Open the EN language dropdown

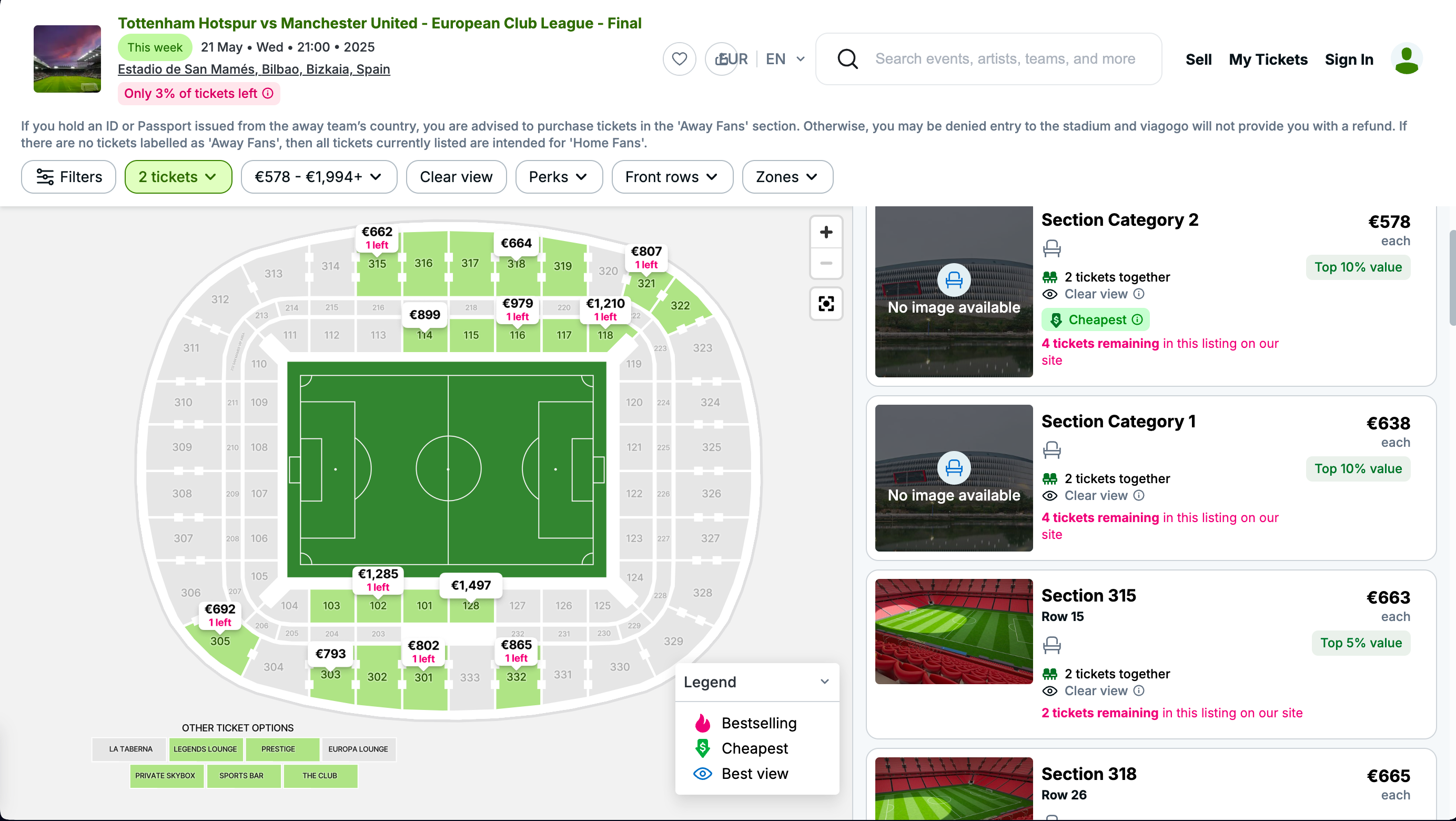coord(785,59)
